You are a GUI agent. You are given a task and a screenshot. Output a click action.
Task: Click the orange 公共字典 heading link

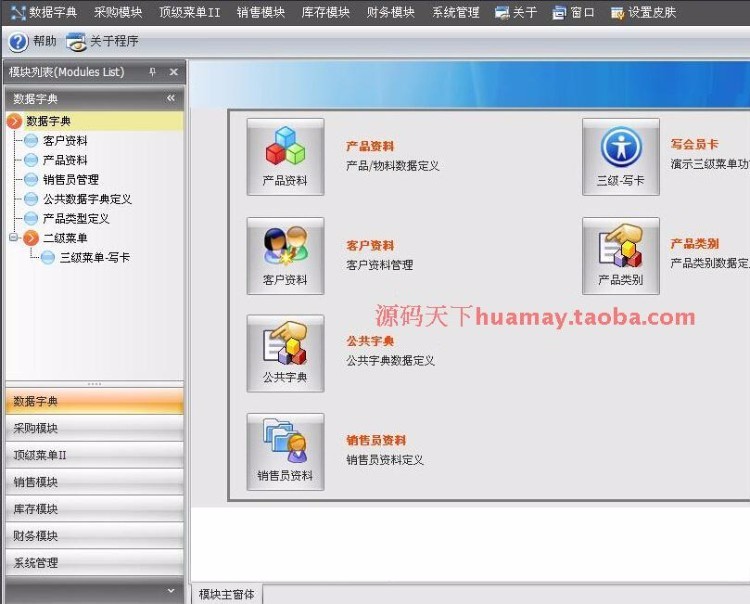370,341
